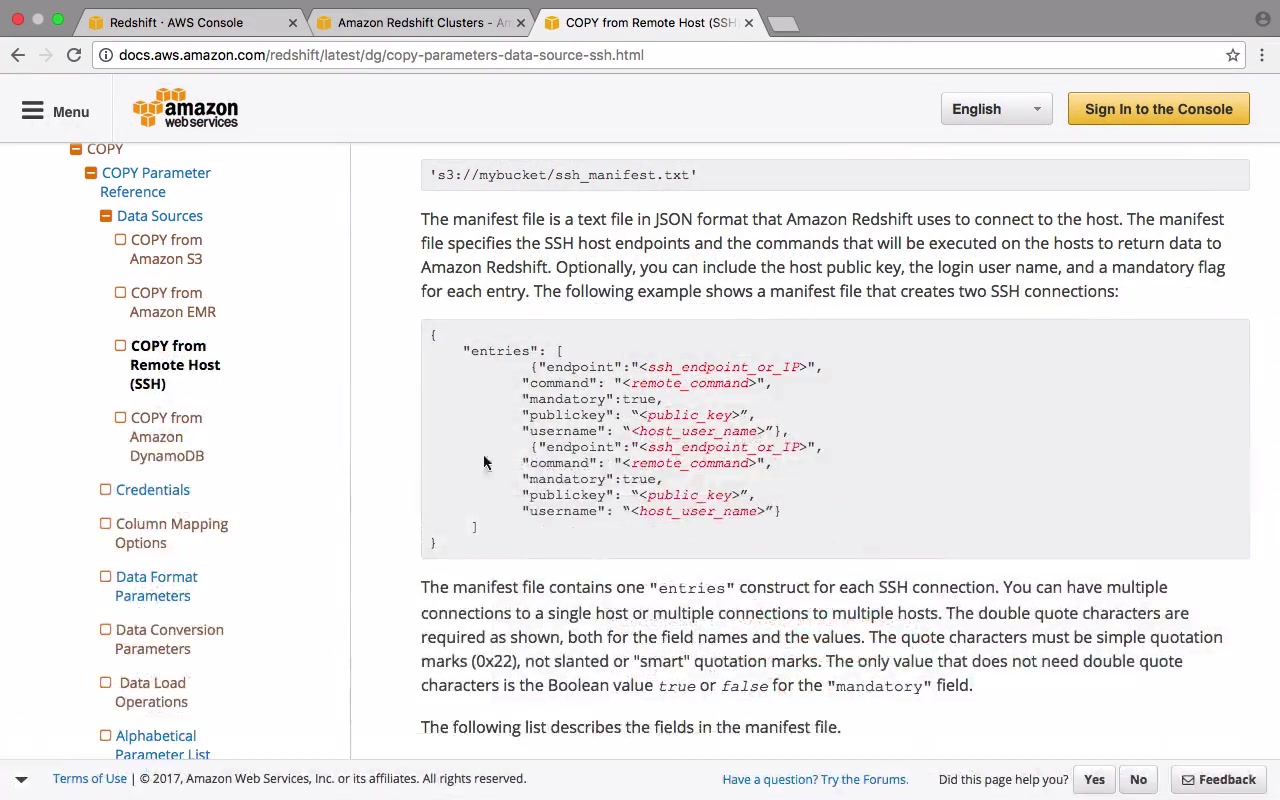Answer Yes to page helpfulness
Image resolution: width=1280 pixels, height=800 pixels.
(1094, 780)
